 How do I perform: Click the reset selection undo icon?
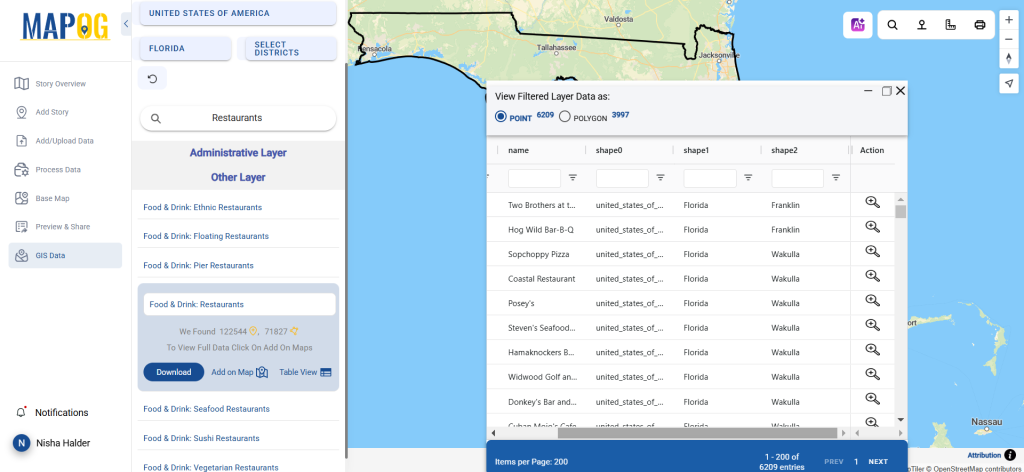(x=152, y=78)
